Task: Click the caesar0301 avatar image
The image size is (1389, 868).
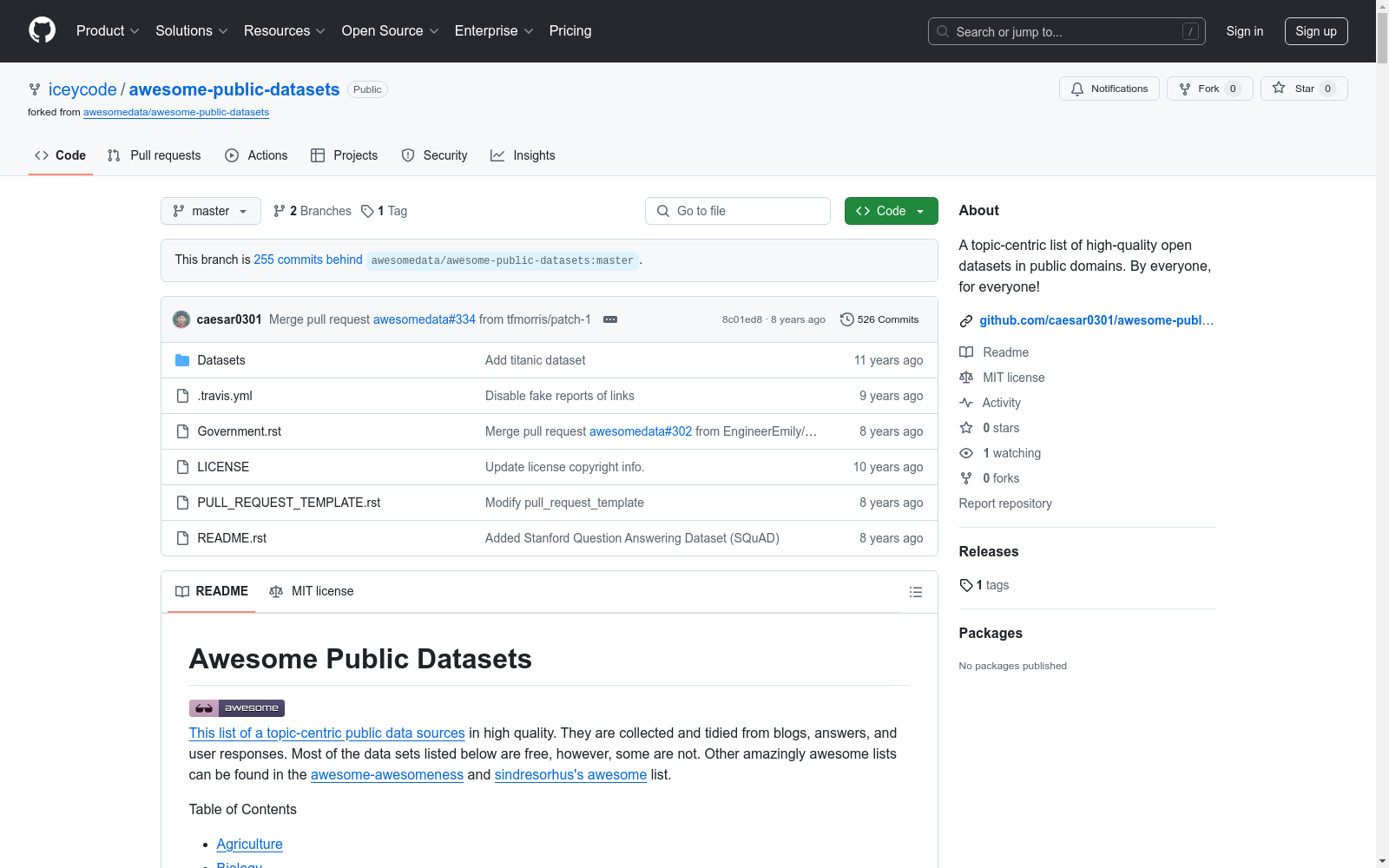Action: click(x=181, y=319)
